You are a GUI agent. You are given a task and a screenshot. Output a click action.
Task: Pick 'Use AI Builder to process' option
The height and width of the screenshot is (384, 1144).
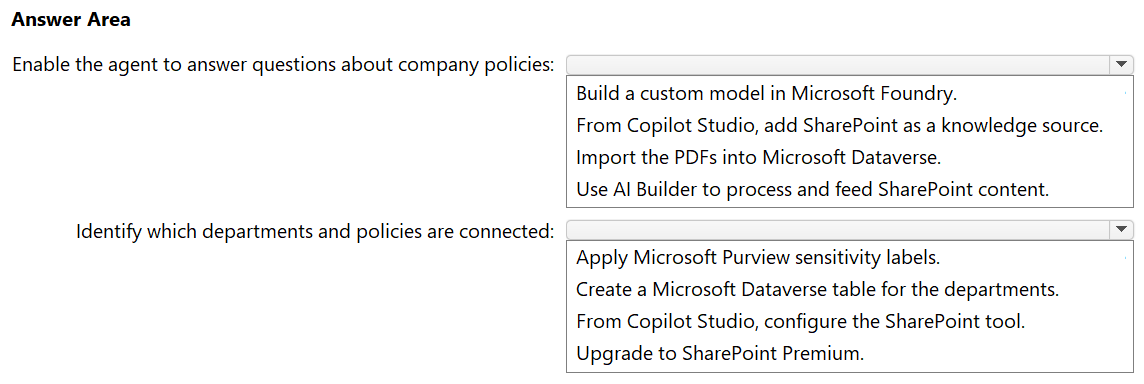click(812, 190)
